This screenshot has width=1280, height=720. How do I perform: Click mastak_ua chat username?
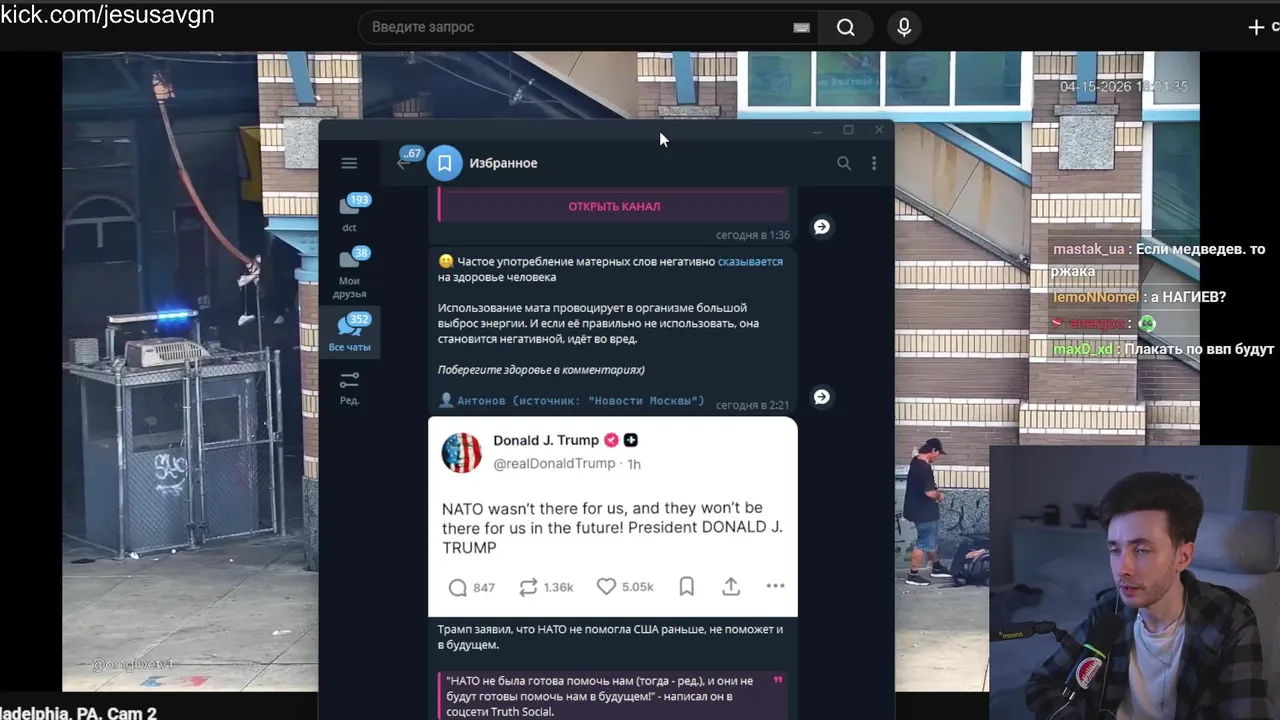click(1089, 249)
